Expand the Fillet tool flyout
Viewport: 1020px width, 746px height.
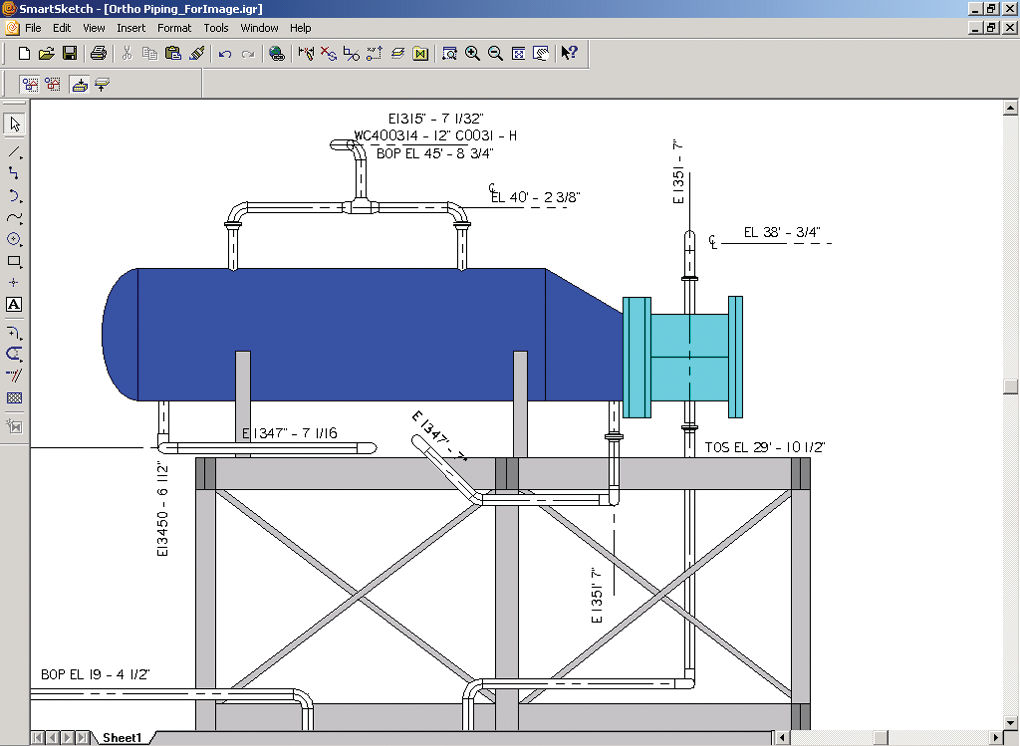(x=21, y=338)
